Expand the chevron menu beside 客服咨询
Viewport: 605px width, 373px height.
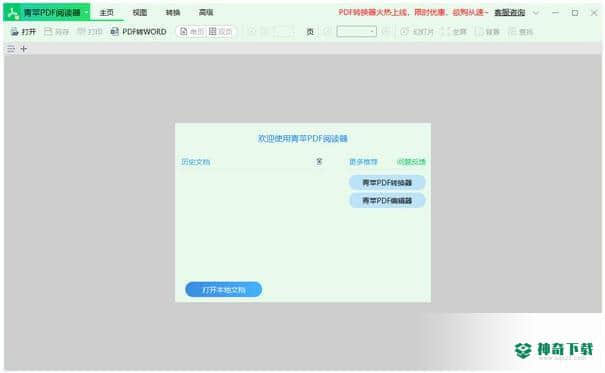536,13
